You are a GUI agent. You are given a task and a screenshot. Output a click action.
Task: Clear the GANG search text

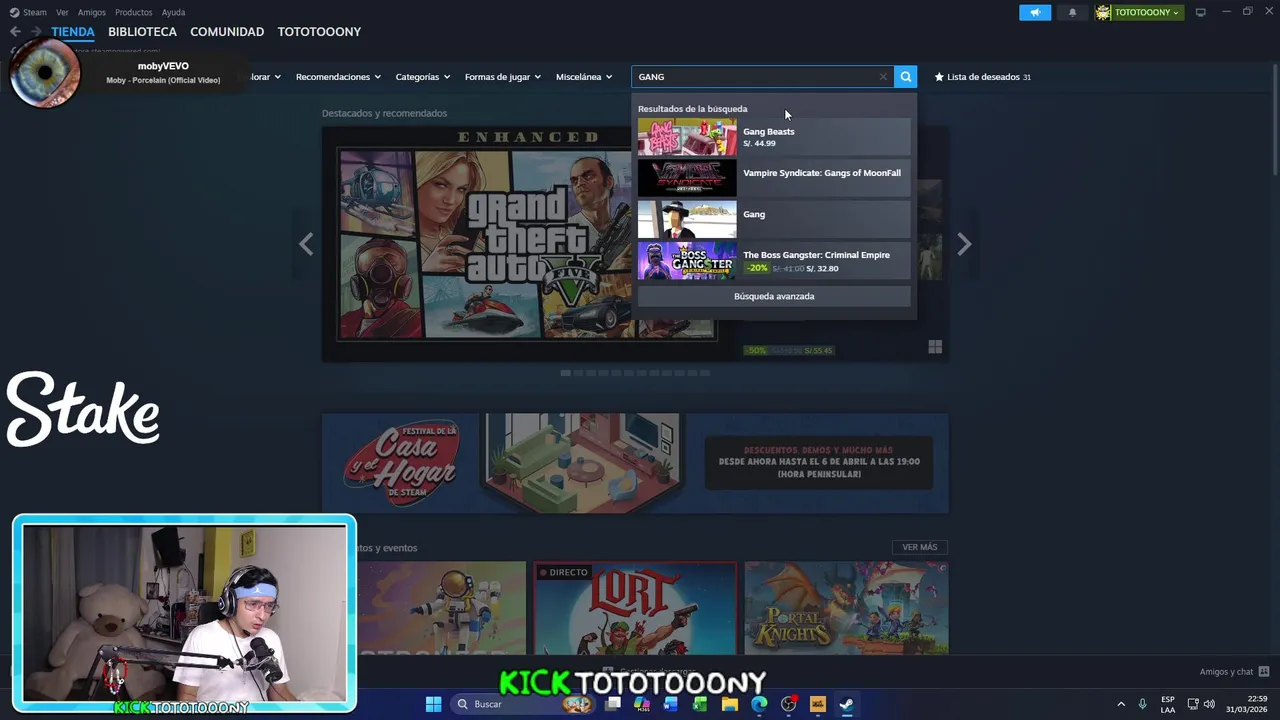point(883,77)
